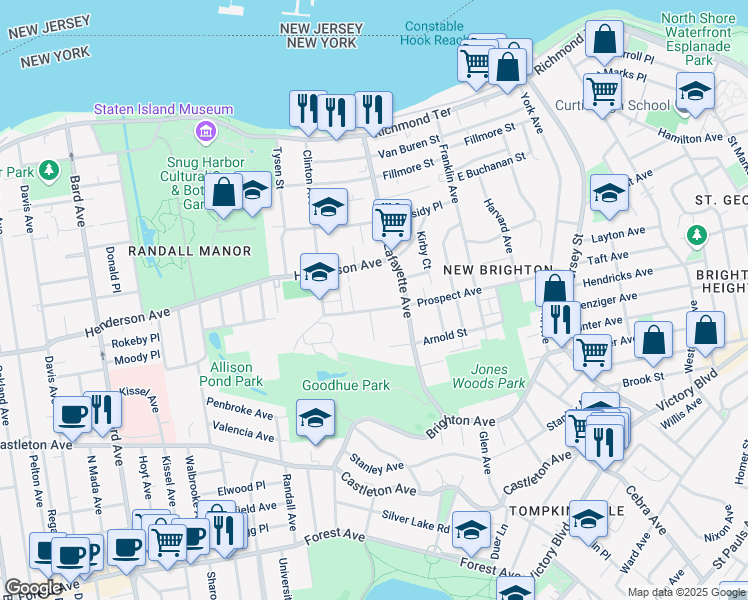Image resolution: width=748 pixels, height=600 pixels.
Task: Click the Arnold St street label
Action: pyautogui.click(x=445, y=336)
